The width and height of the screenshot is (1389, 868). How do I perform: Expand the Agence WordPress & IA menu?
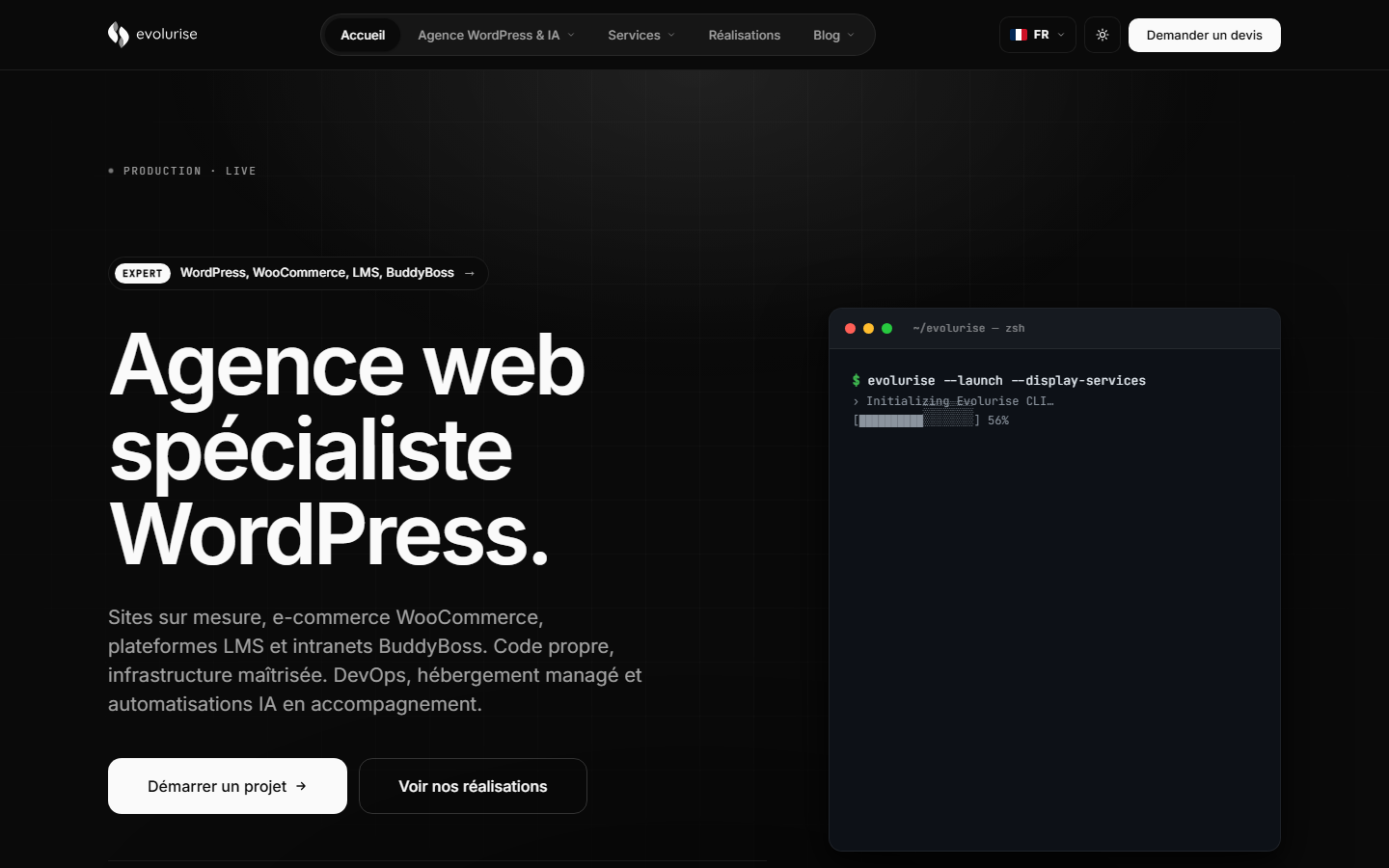tap(496, 35)
